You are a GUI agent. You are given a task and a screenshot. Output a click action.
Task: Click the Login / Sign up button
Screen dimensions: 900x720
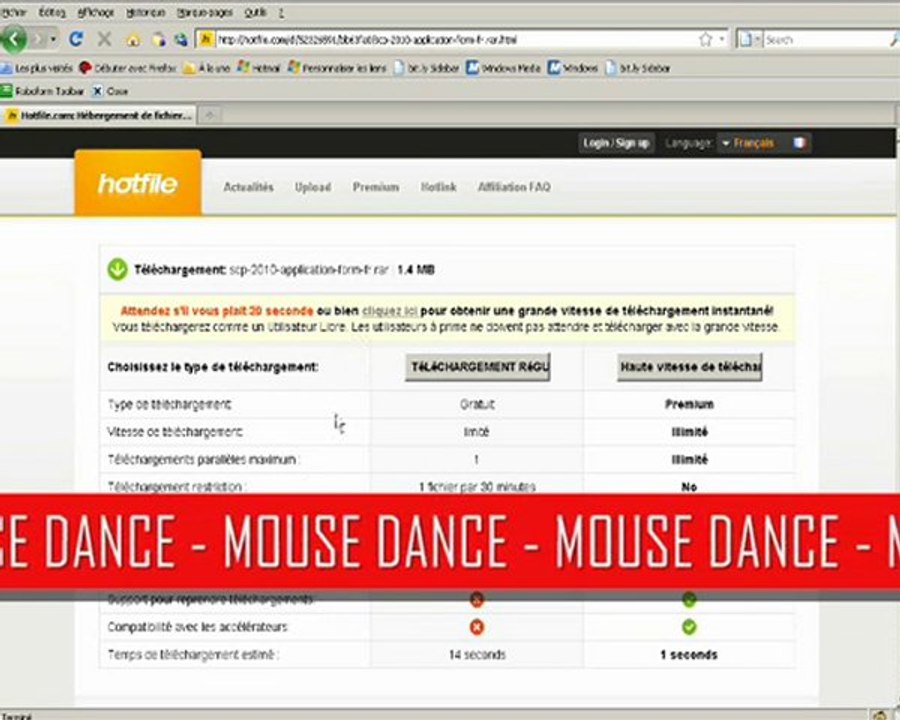pyautogui.click(x=616, y=143)
